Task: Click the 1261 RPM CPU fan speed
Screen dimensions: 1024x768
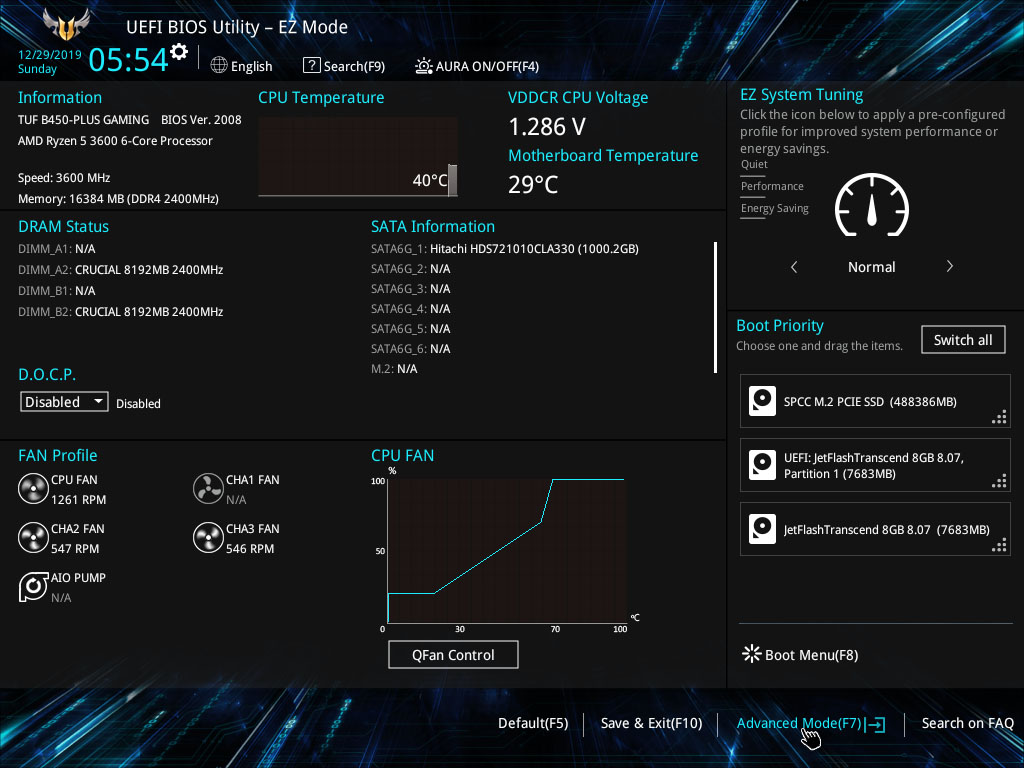Action: coord(78,500)
